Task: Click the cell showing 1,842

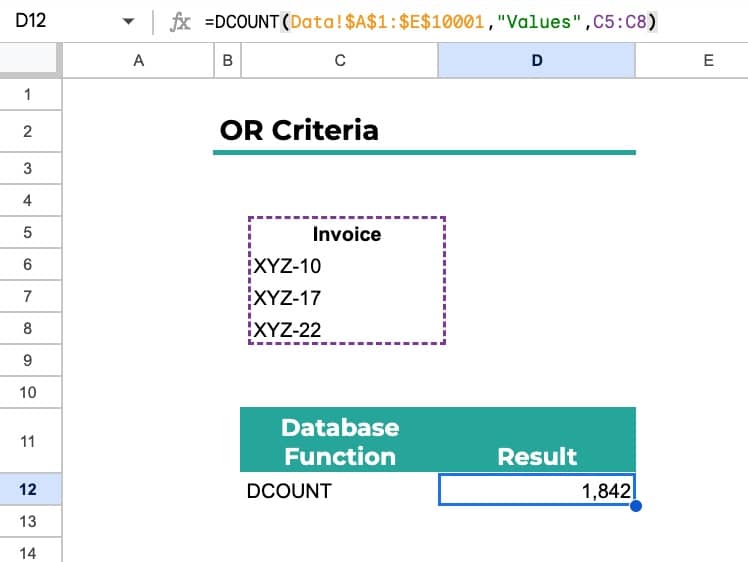Action: tap(536, 489)
